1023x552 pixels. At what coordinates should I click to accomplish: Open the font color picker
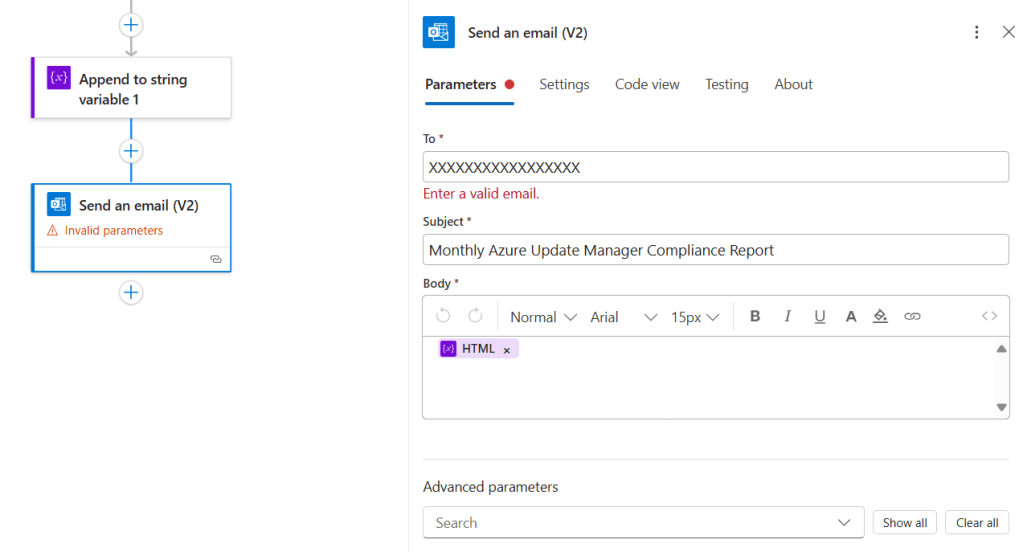click(x=851, y=316)
